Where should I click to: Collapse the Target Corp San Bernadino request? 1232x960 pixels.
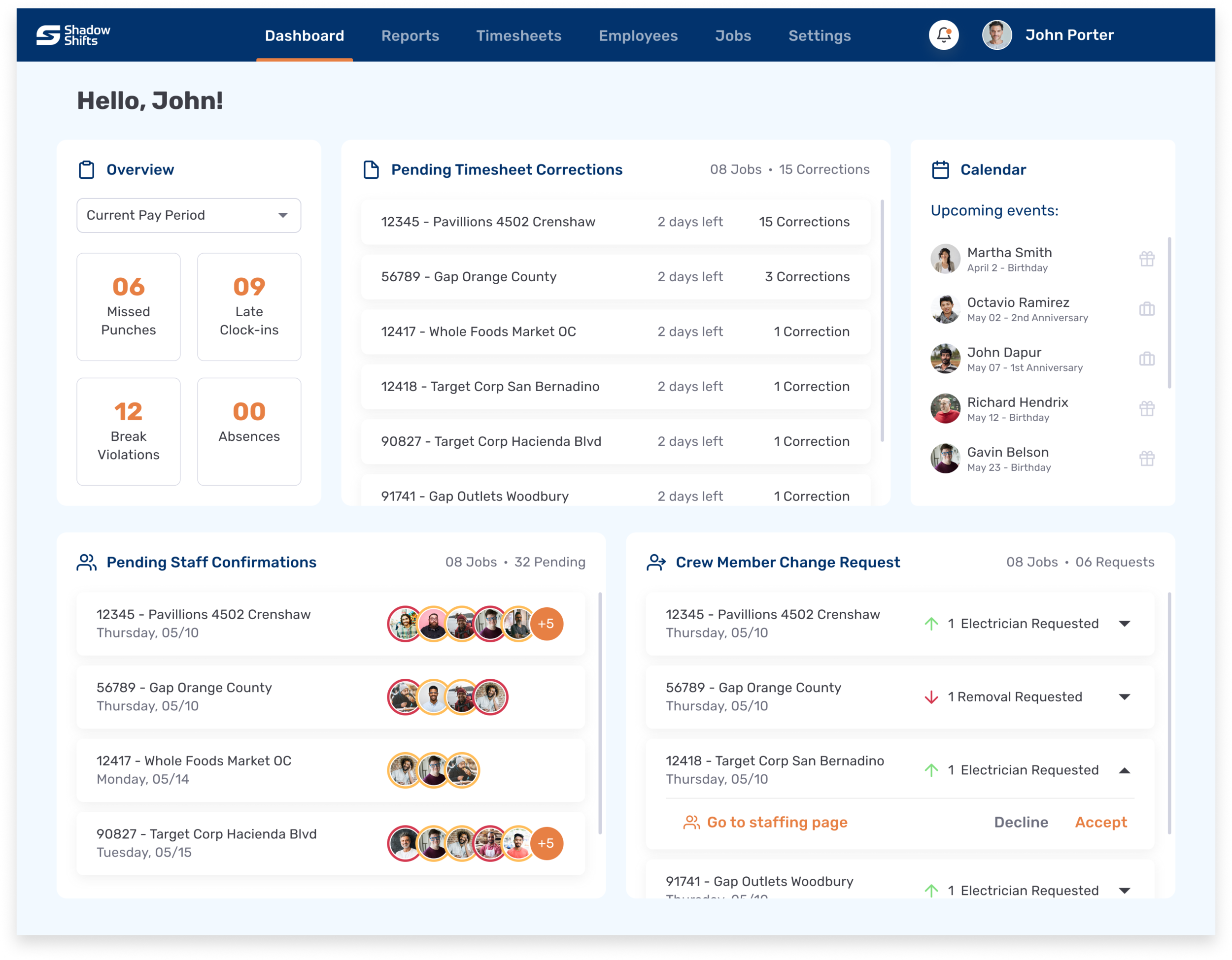click(1124, 770)
